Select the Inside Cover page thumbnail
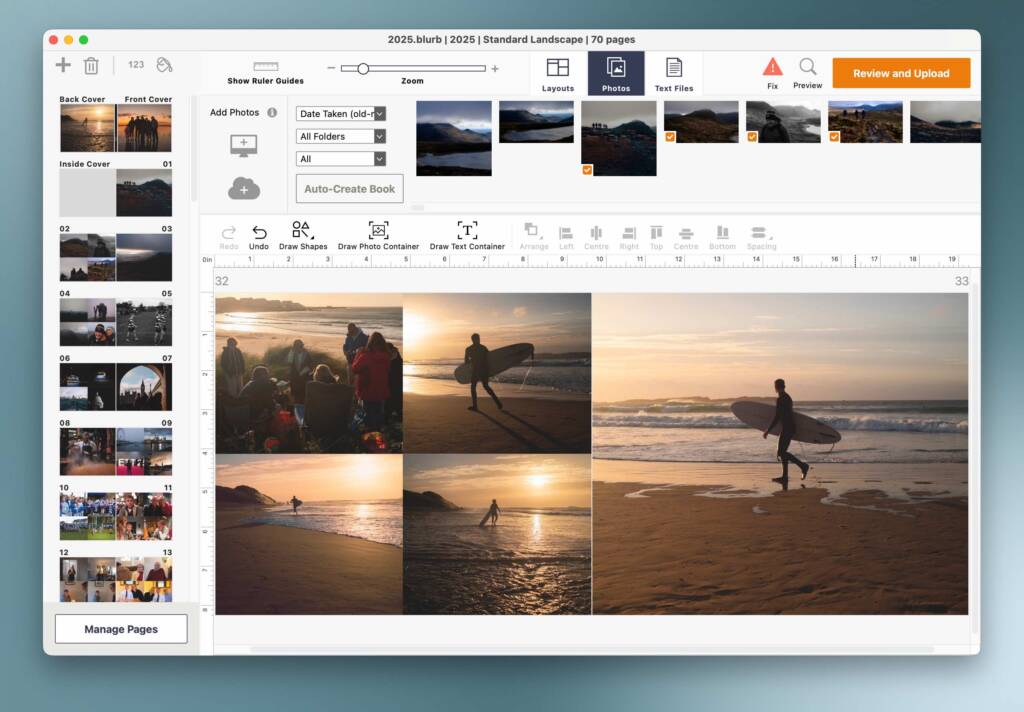Viewport: 1024px width, 712px height. [87, 193]
